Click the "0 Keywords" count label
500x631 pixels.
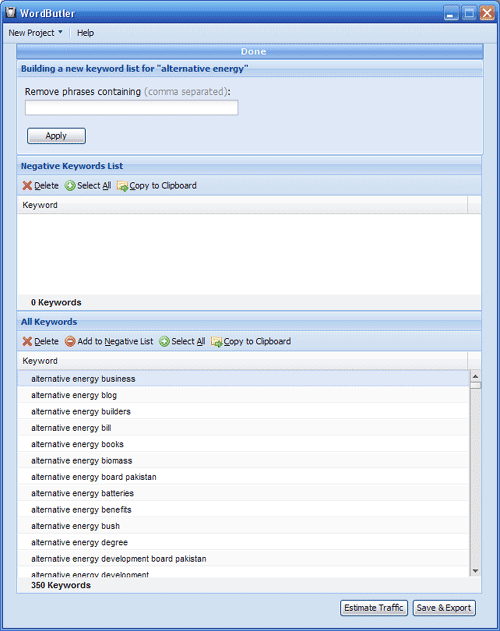click(56, 302)
